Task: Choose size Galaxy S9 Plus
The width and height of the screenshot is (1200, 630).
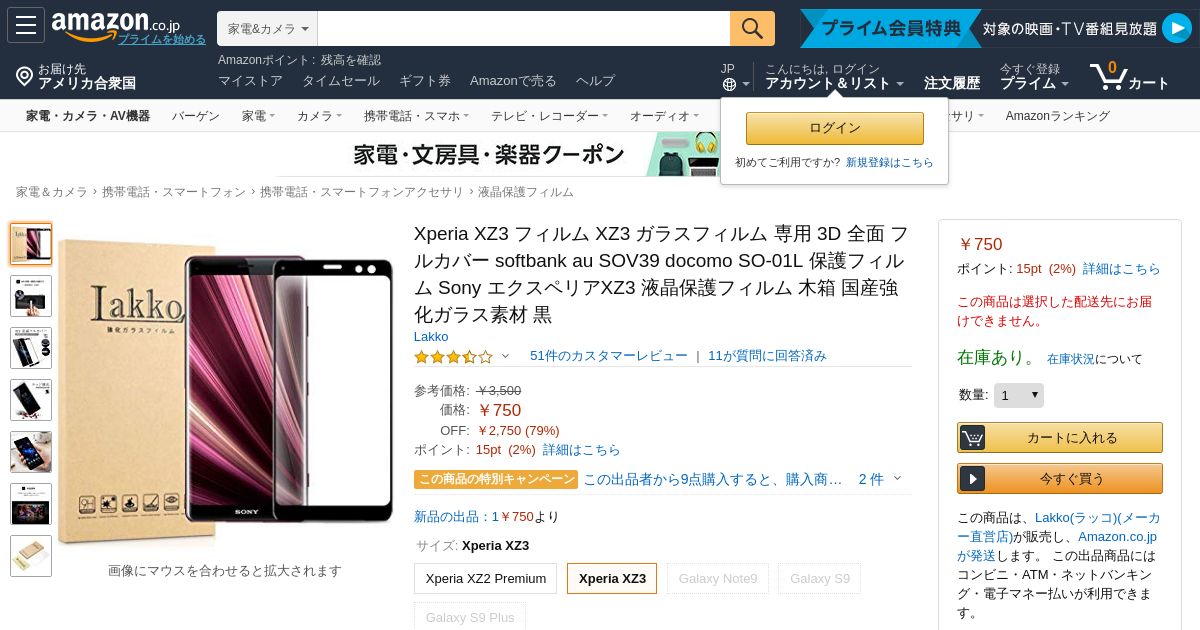Action: (470, 617)
